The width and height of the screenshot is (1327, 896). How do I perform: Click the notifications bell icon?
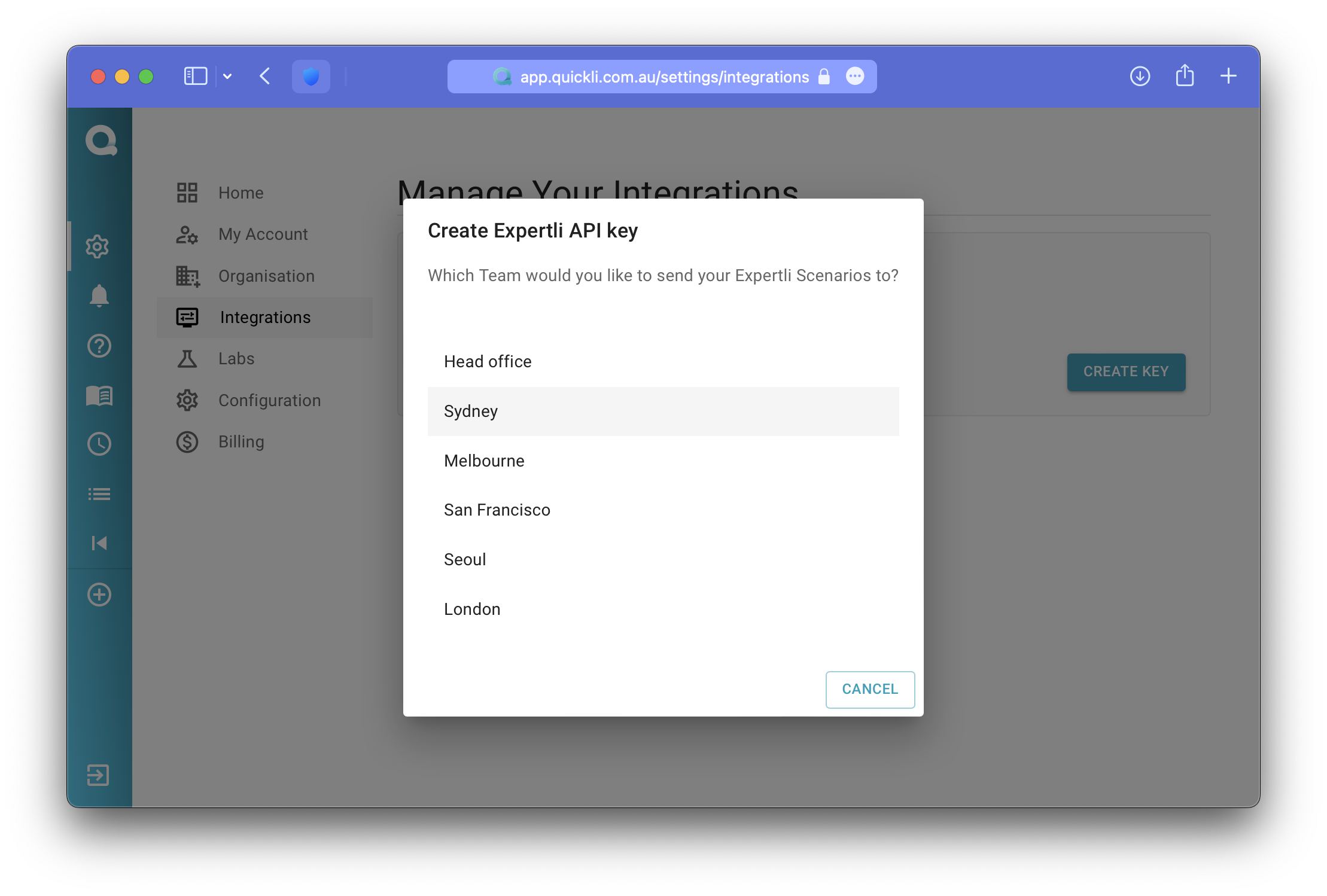100,296
